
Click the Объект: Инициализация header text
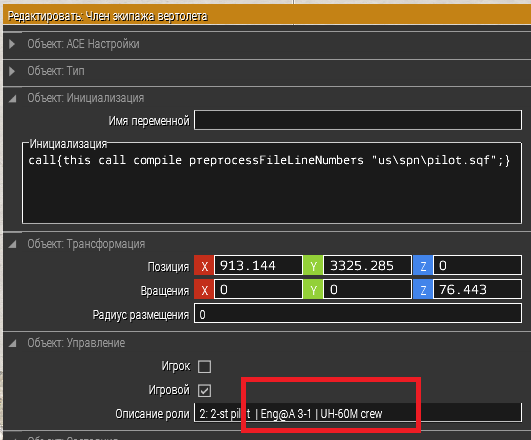point(86,98)
